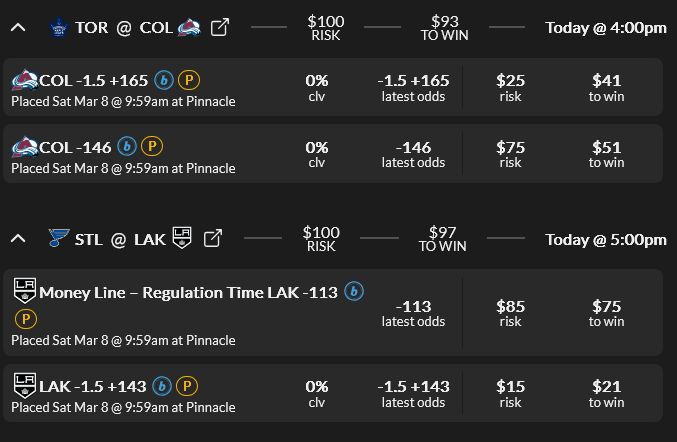Select the COL -146 moneyline bet row
Image resolution: width=677 pixels, height=442 pixels.
pos(240,153)
